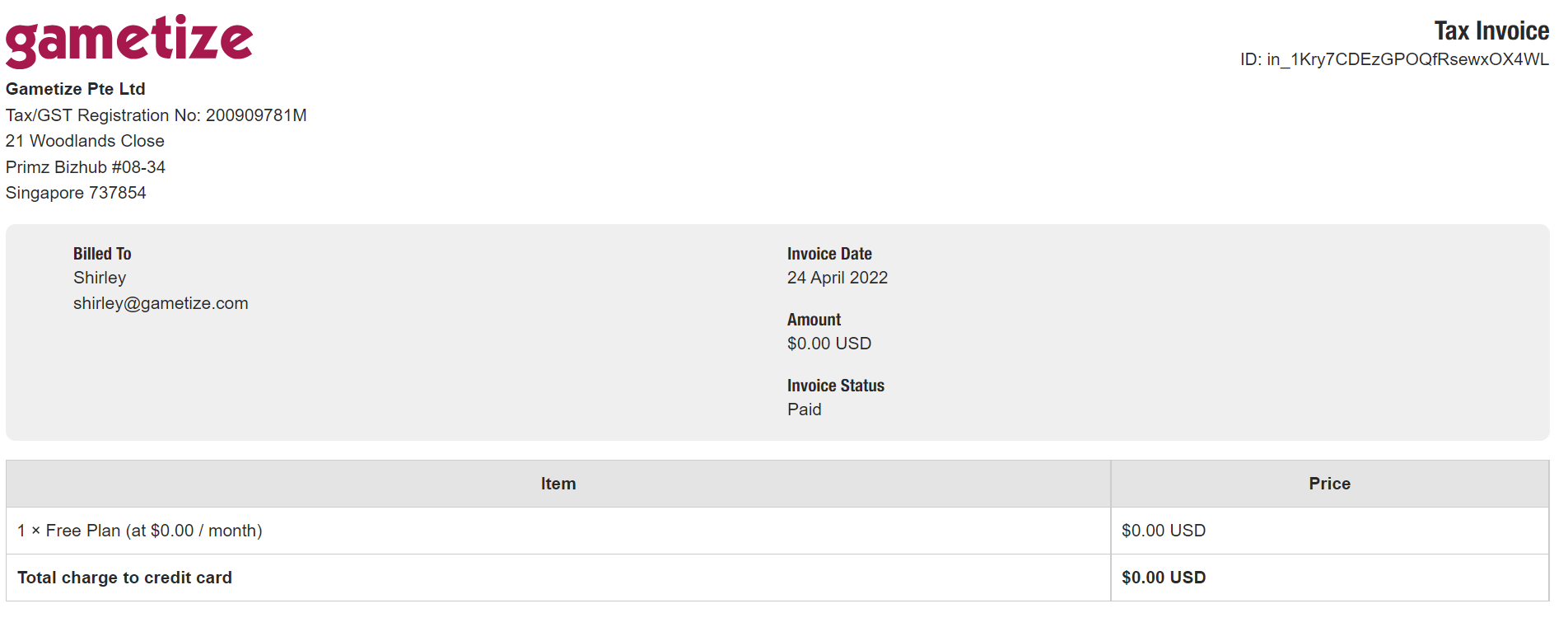
Task: Click the Paid invoice status
Action: tap(805, 409)
